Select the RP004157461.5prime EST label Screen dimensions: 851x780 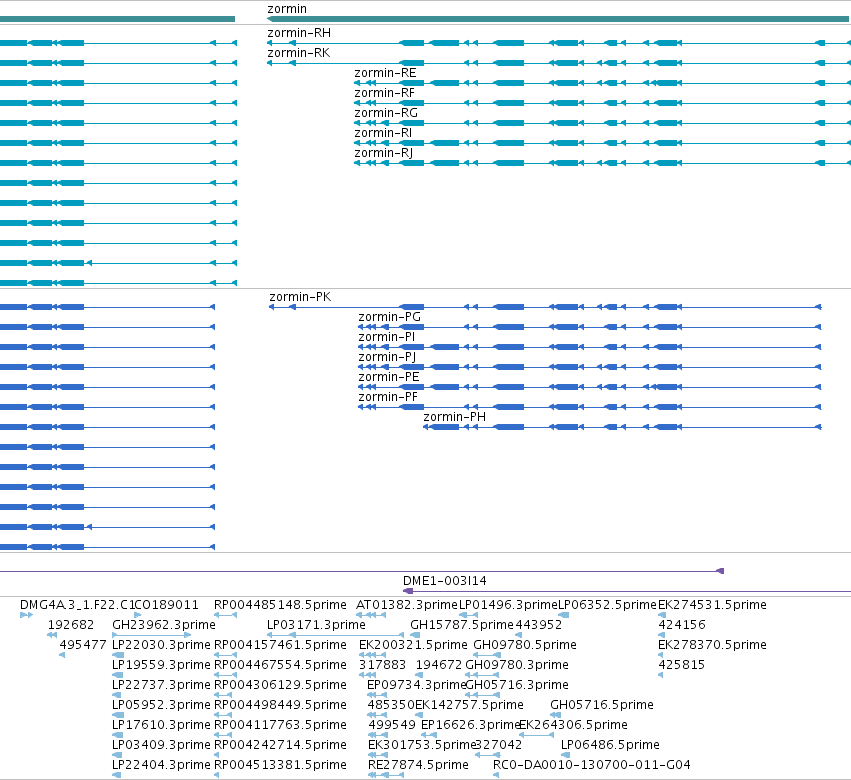tap(280, 645)
